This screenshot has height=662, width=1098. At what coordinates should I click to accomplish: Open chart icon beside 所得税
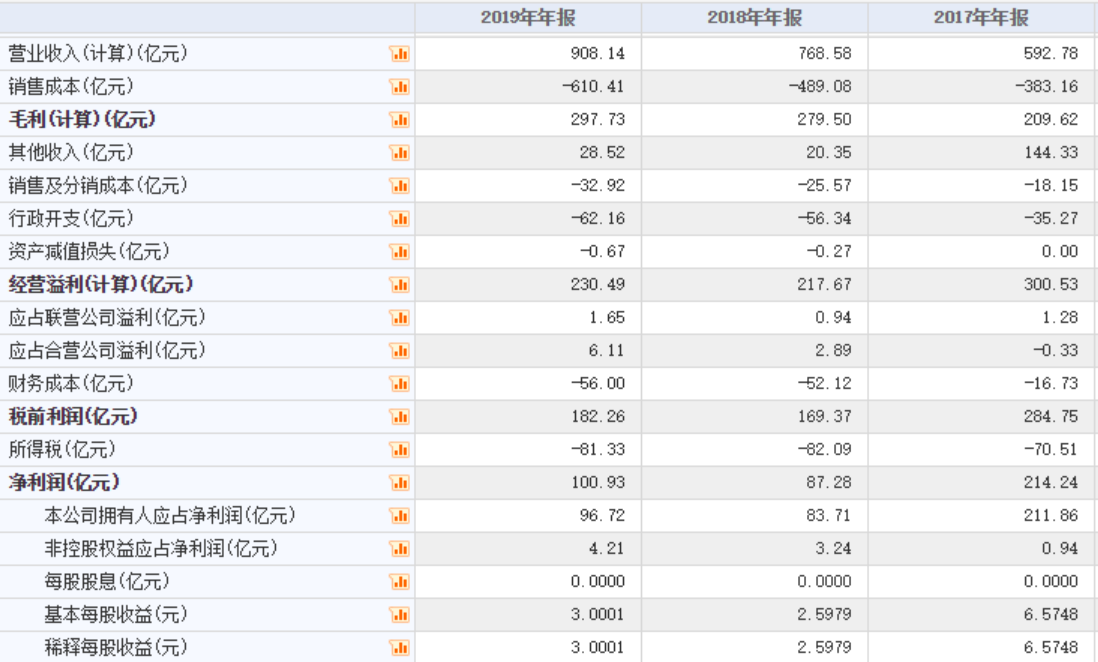[400, 450]
